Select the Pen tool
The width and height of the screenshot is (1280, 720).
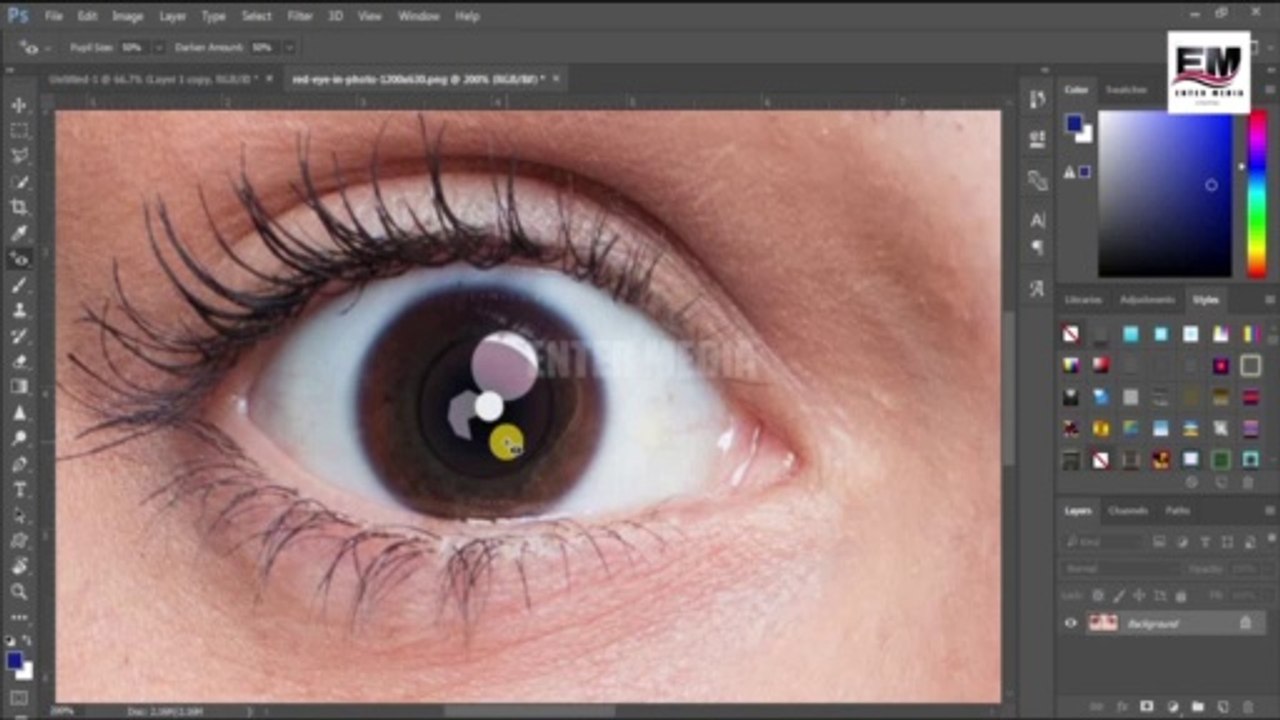tap(19, 464)
